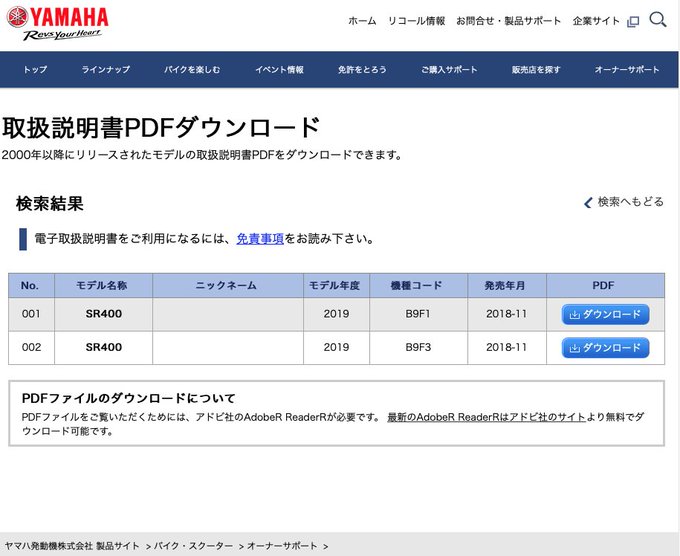Open the ラインナップ navigation tab
This screenshot has width=680, height=556.
click(106, 70)
